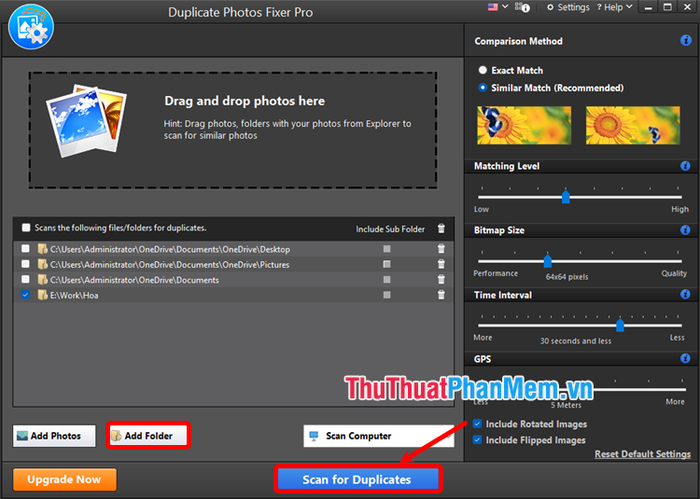Click the left sunflower butterfly sample thumbnail

click(524, 125)
